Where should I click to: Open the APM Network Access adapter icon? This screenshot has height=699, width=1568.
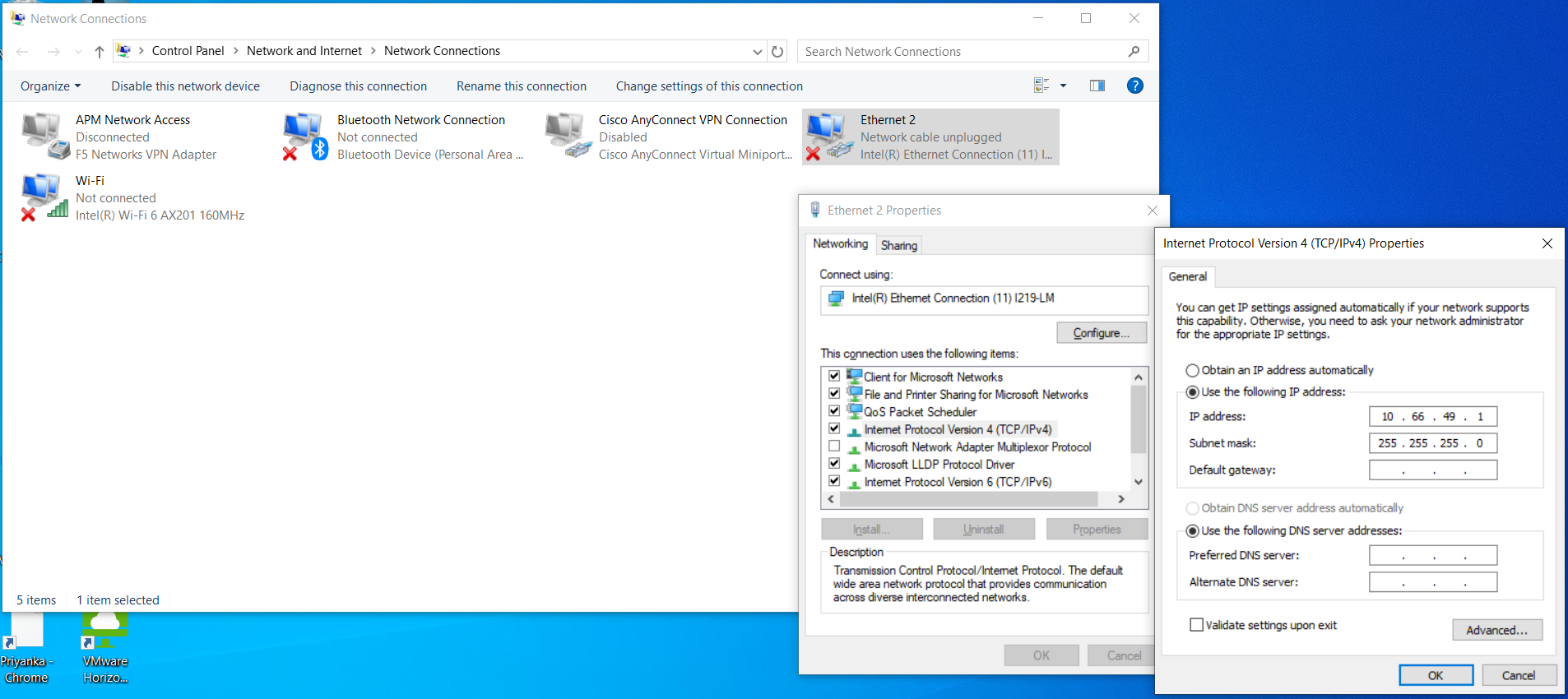(46, 137)
